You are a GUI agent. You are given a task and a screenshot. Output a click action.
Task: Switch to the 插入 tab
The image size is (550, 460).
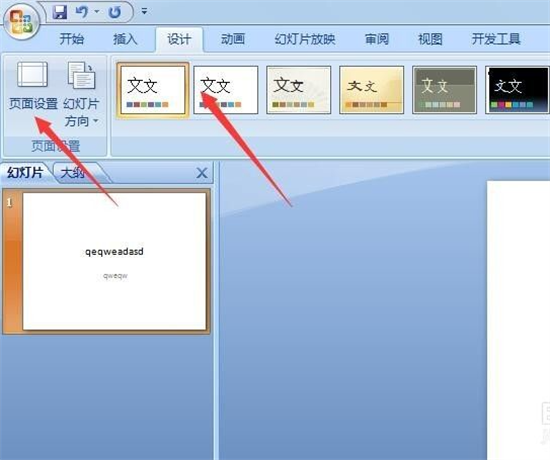125,39
